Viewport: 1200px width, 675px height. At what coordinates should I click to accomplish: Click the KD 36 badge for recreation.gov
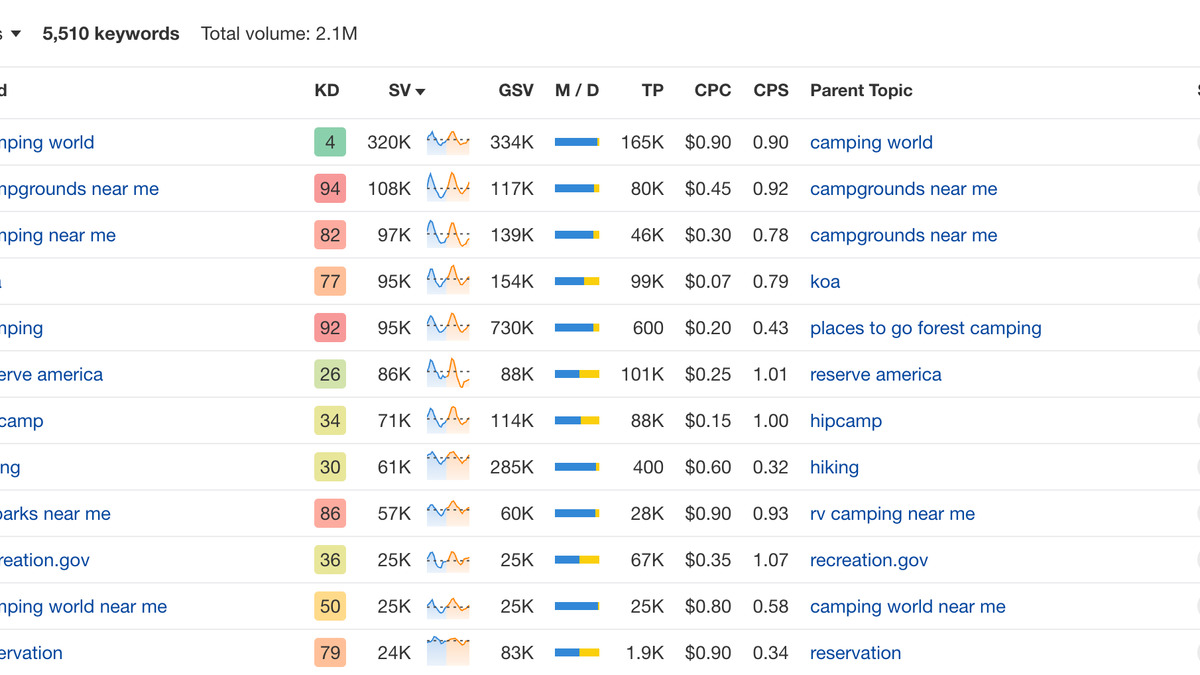pyautogui.click(x=330, y=559)
